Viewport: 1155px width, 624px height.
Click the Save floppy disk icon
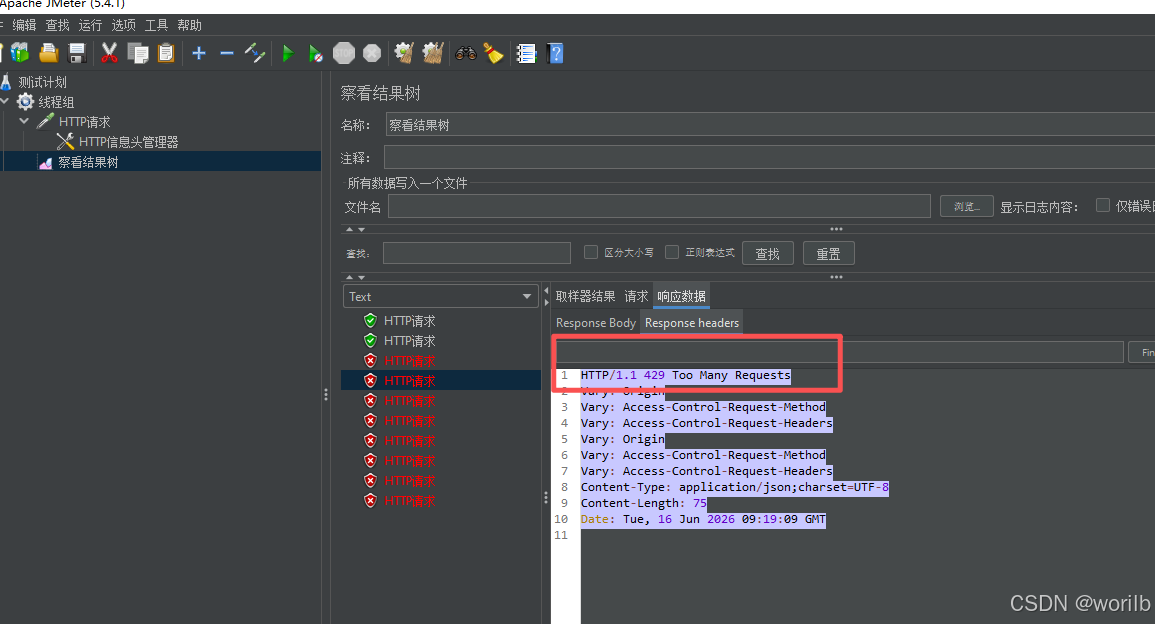(x=77, y=53)
